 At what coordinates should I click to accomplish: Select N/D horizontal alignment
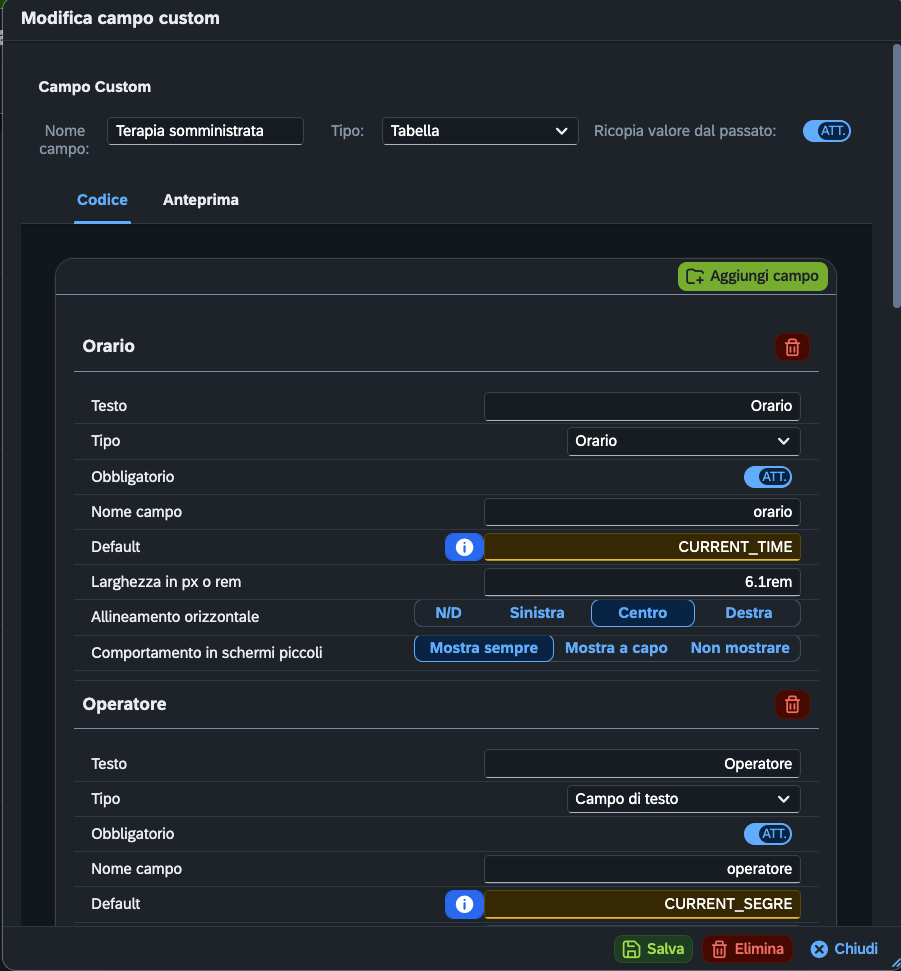[448, 613]
